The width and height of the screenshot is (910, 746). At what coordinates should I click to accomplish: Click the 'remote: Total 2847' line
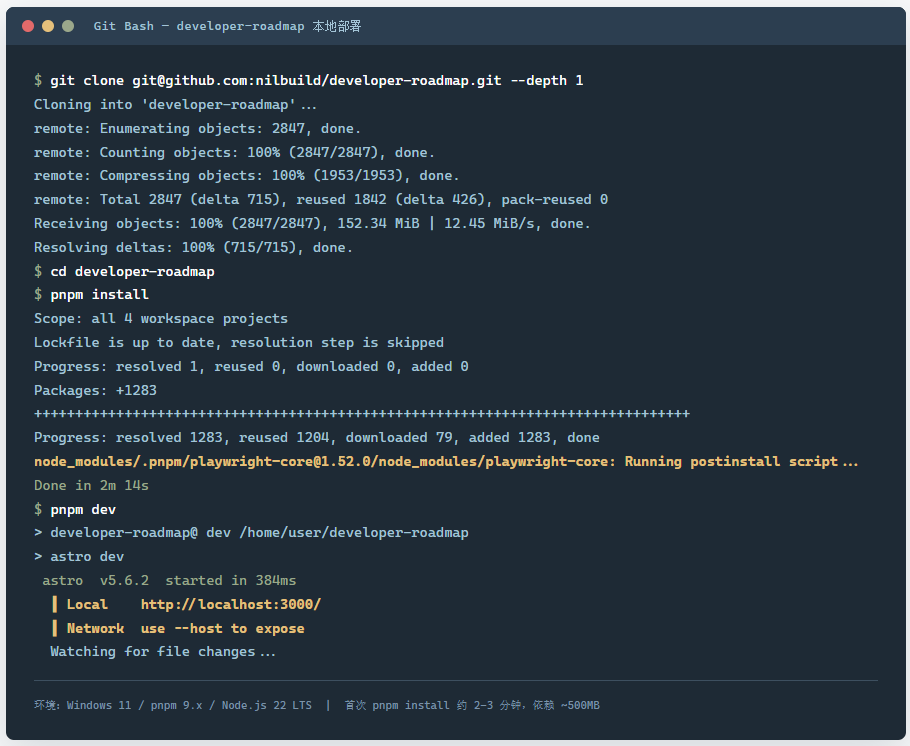321,200
